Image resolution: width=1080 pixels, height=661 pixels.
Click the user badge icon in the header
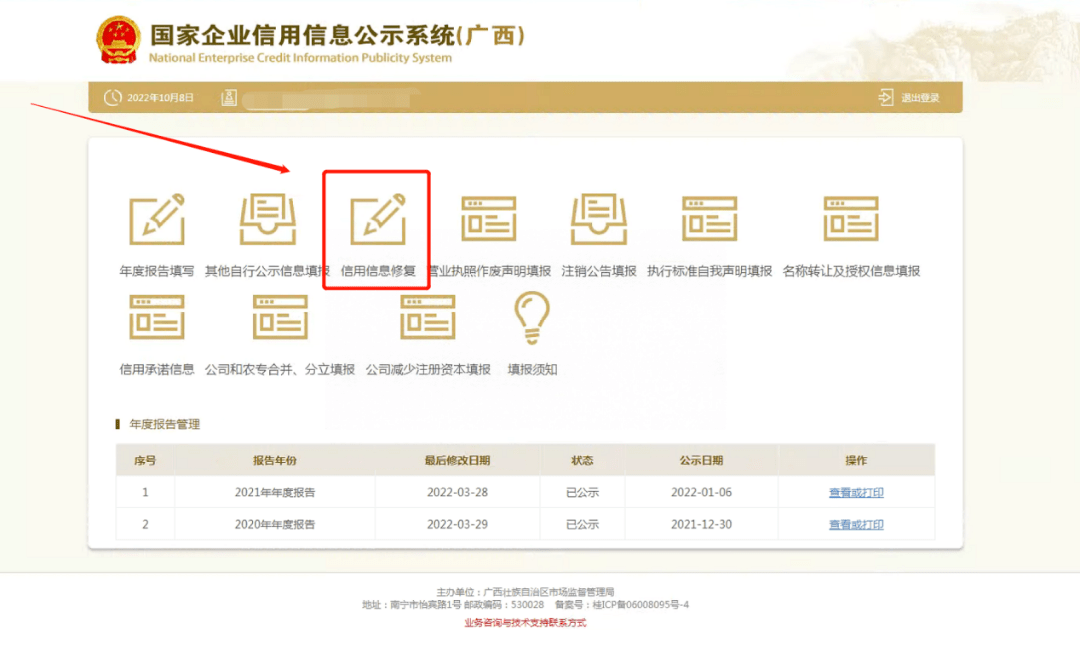[x=227, y=97]
